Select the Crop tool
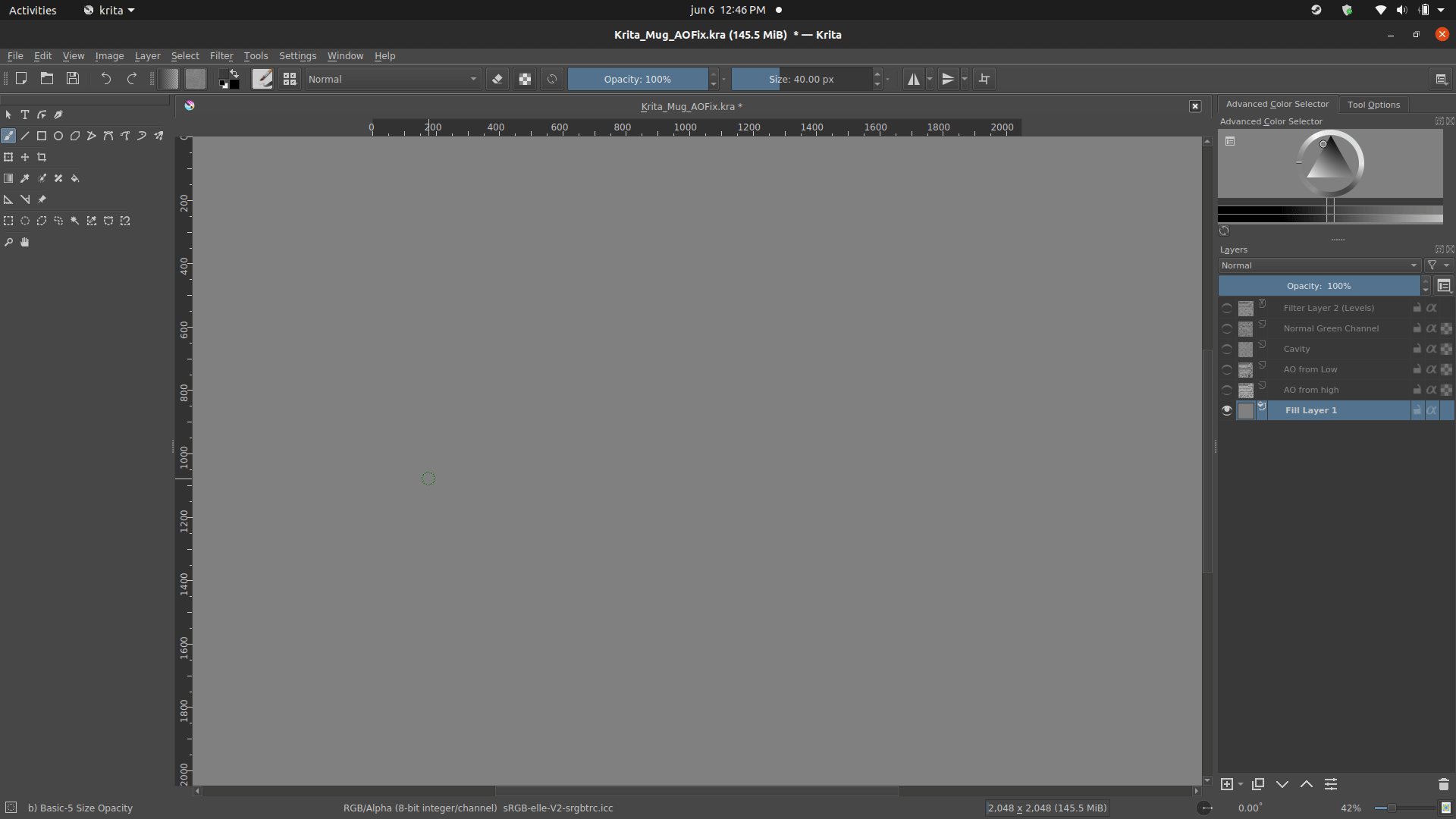Viewport: 1456px width, 819px height. [x=42, y=157]
